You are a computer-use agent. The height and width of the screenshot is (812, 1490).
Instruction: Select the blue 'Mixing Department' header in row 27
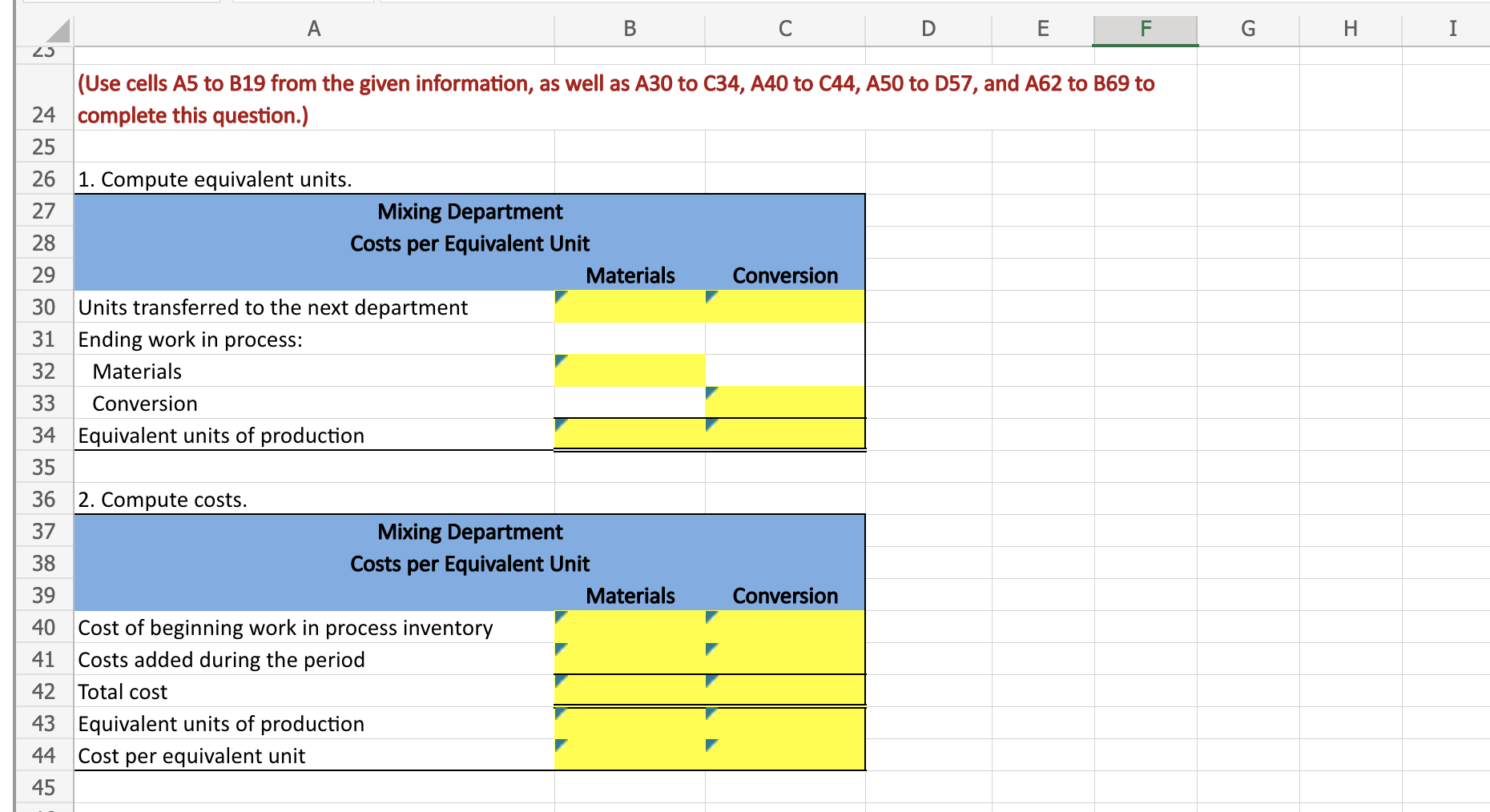point(469,211)
